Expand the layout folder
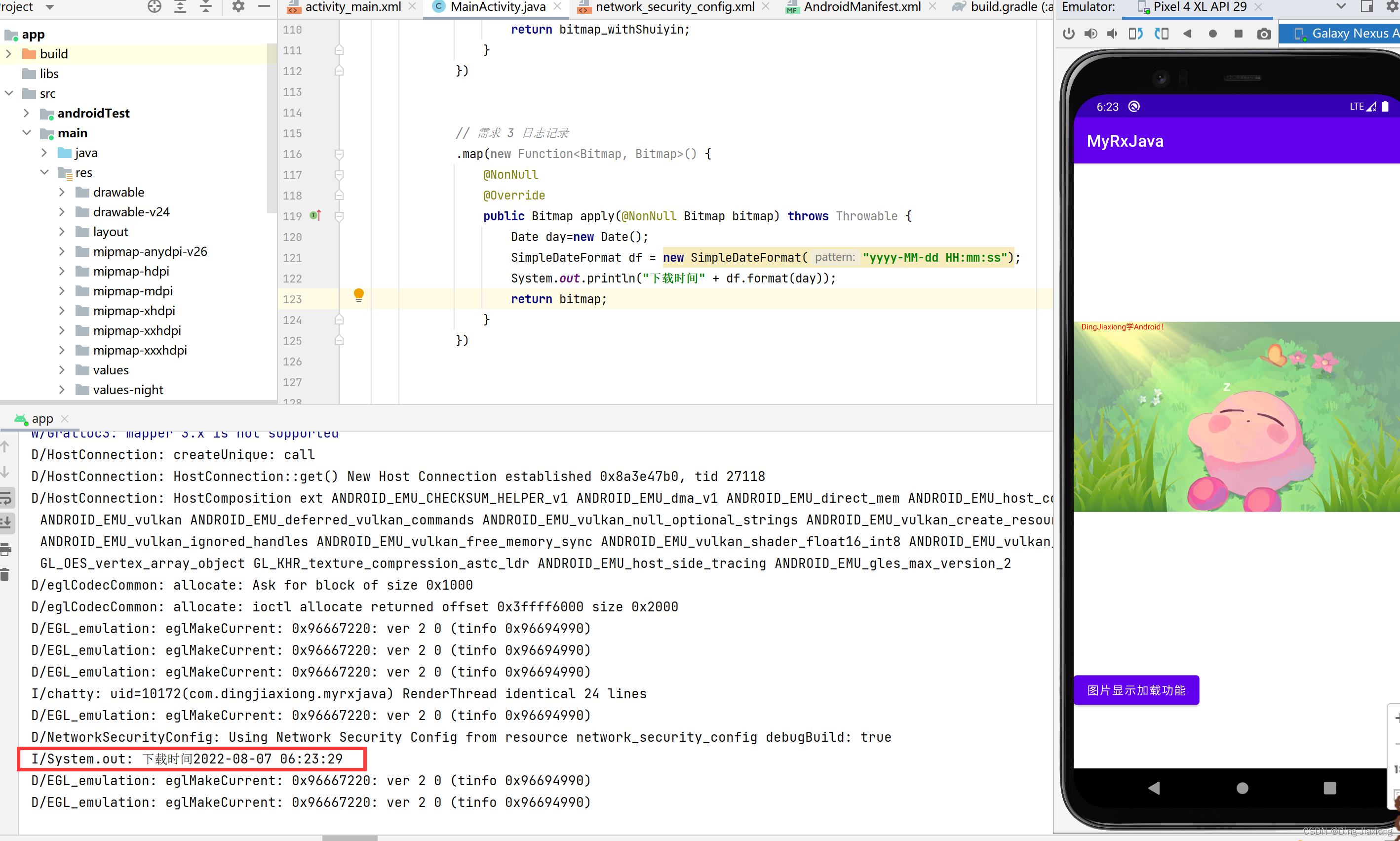The height and width of the screenshot is (841, 1400). pos(62,232)
